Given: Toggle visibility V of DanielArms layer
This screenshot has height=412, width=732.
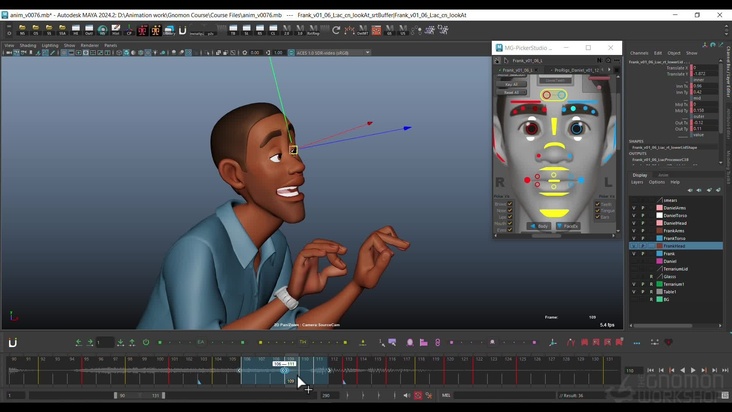Looking at the screenshot, I should click(x=633, y=208).
